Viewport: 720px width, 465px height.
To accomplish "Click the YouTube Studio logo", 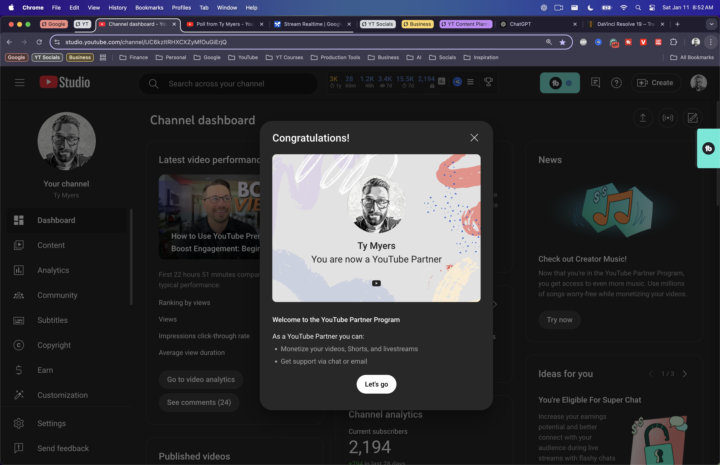I will point(65,82).
